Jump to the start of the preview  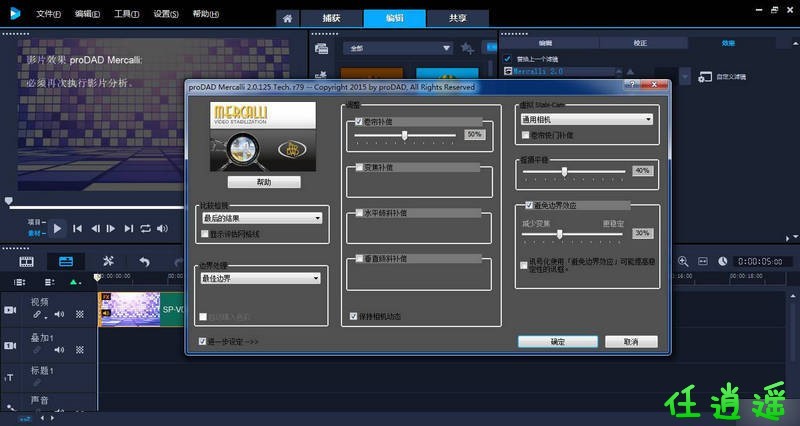click(x=78, y=229)
